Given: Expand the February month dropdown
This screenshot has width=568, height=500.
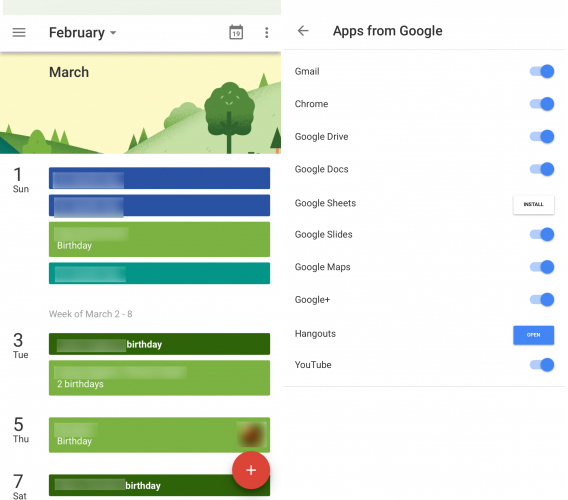Looking at the screenshot, I should [x=83, y=33].
